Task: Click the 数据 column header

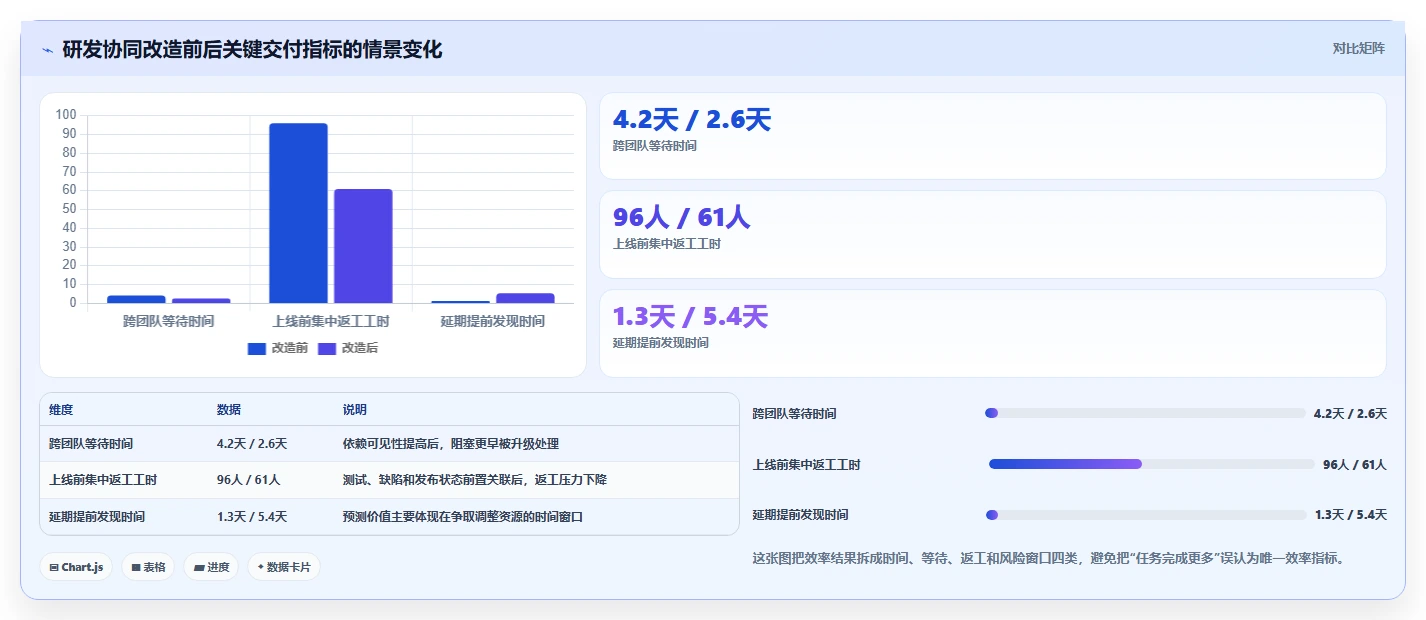Action: pos(229,410)
